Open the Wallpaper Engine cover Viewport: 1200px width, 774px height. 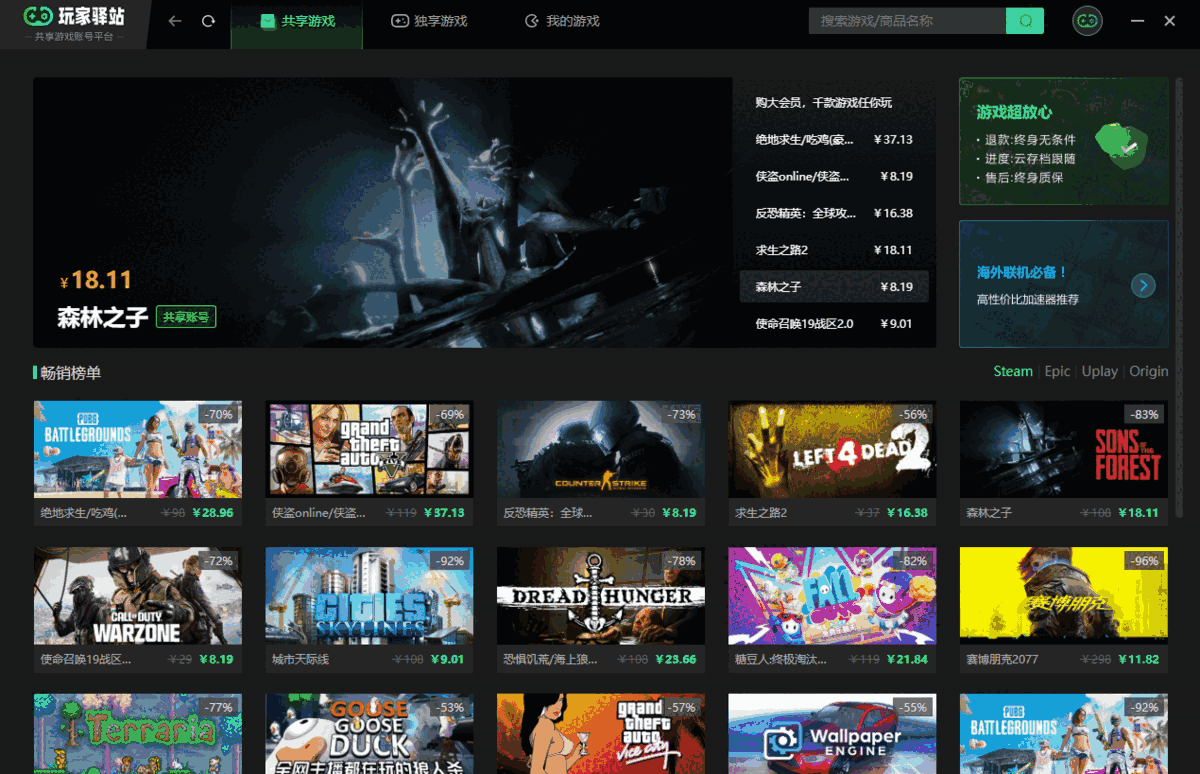pyautogui.click(x=832, y=734)
